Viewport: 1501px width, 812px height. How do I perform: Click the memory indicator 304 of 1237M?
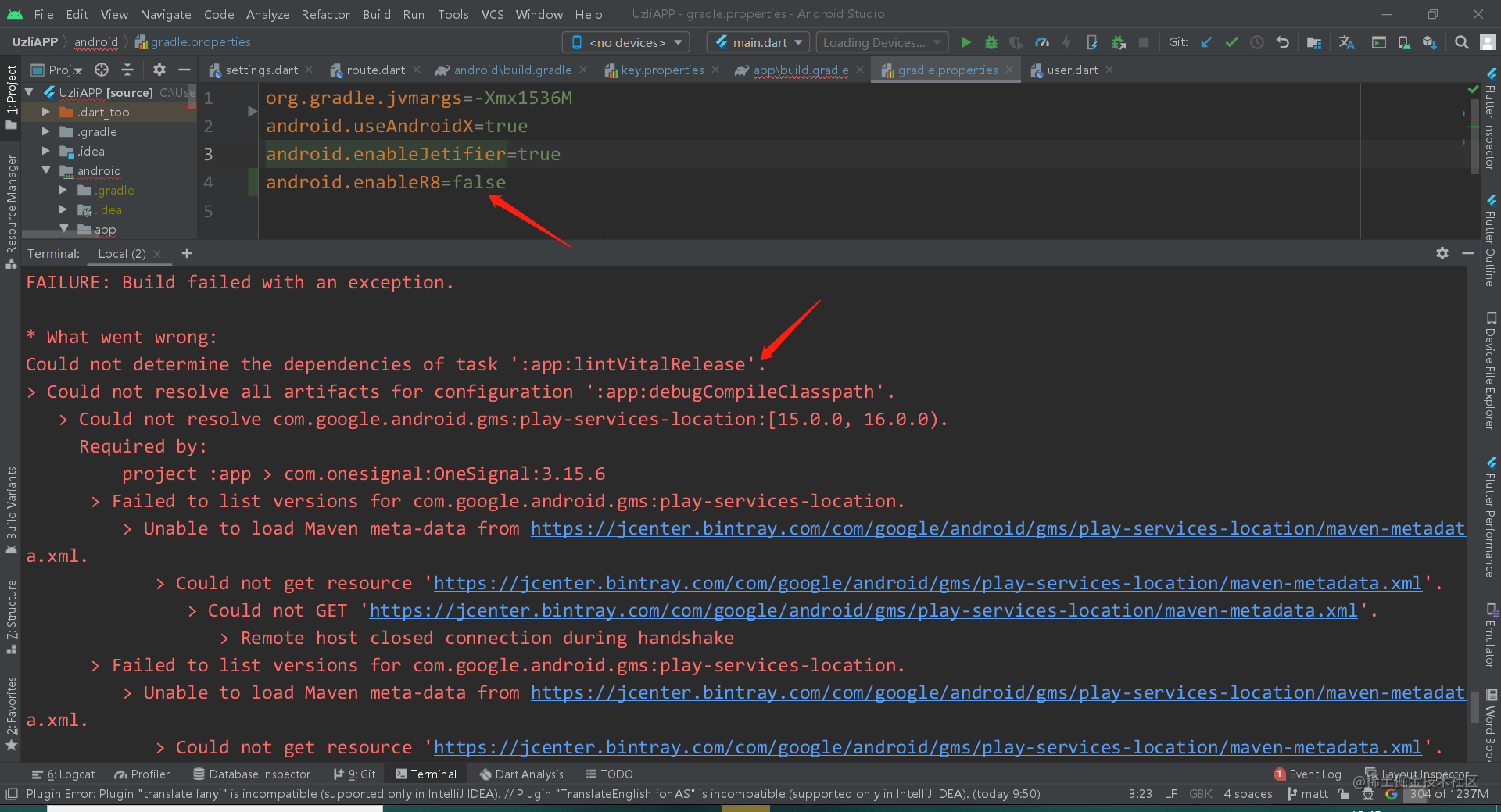point(1449,794)
